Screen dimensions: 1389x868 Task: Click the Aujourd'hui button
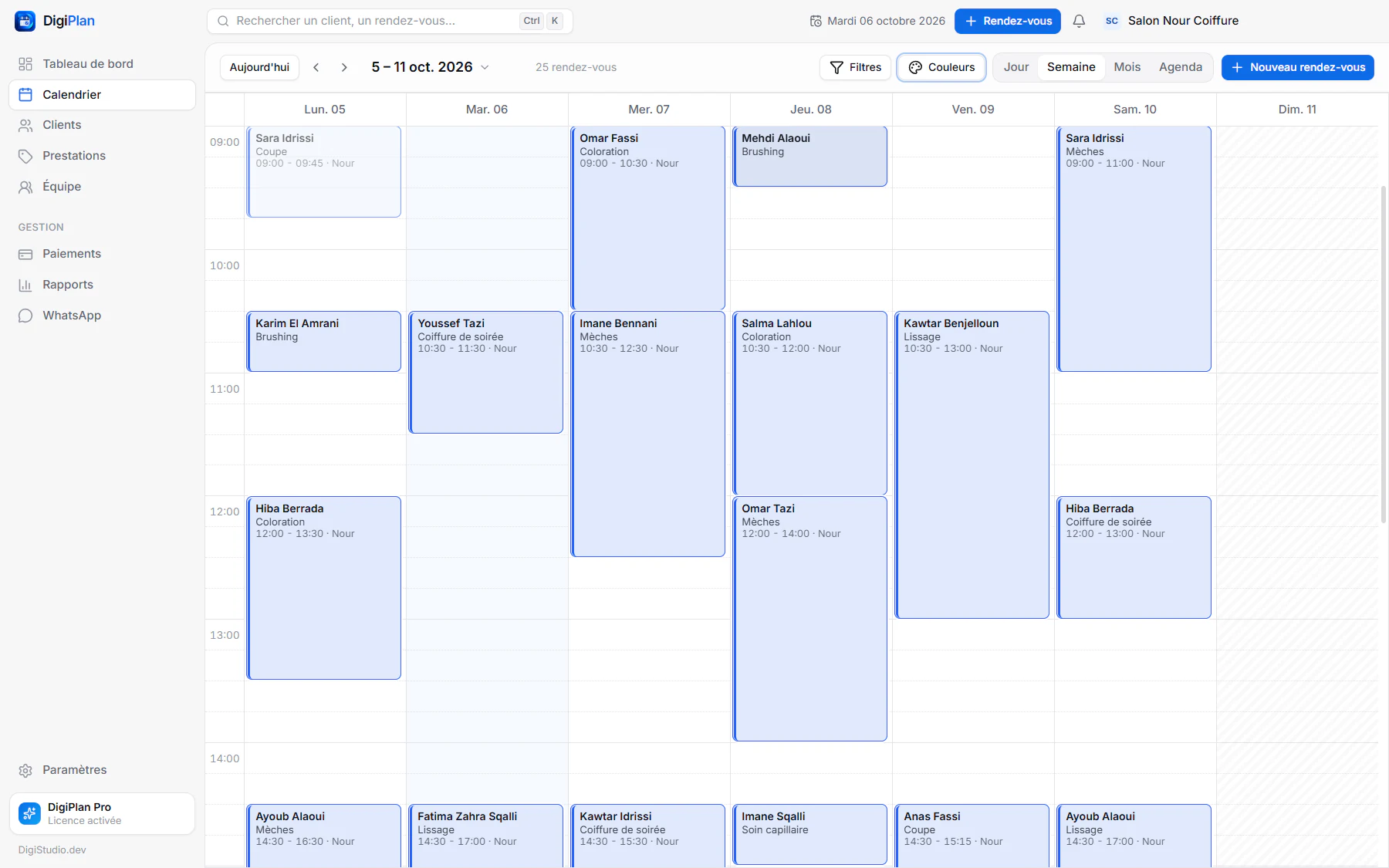pyautogui.click(x=259, y=67)
